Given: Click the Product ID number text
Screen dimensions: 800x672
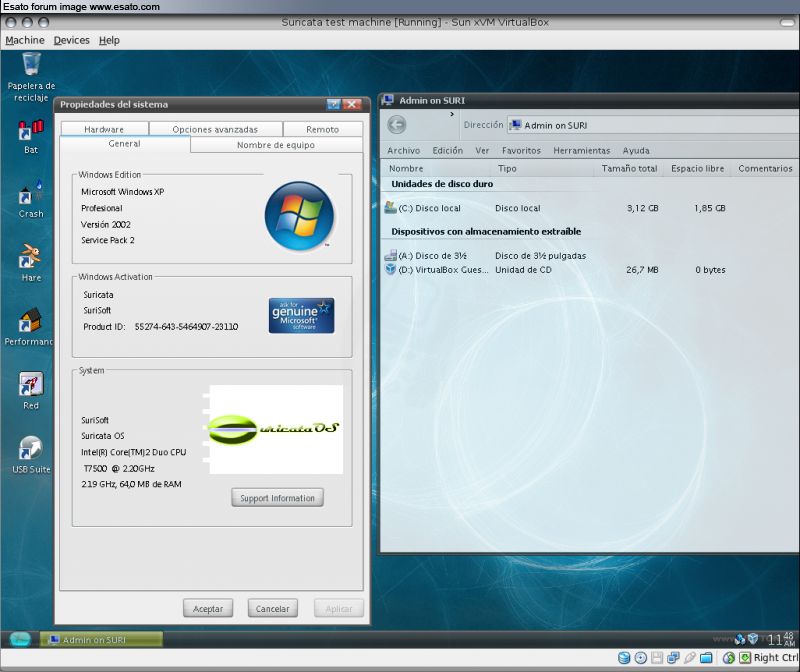Looking at the screenshot, I should [x=186, y=327].
